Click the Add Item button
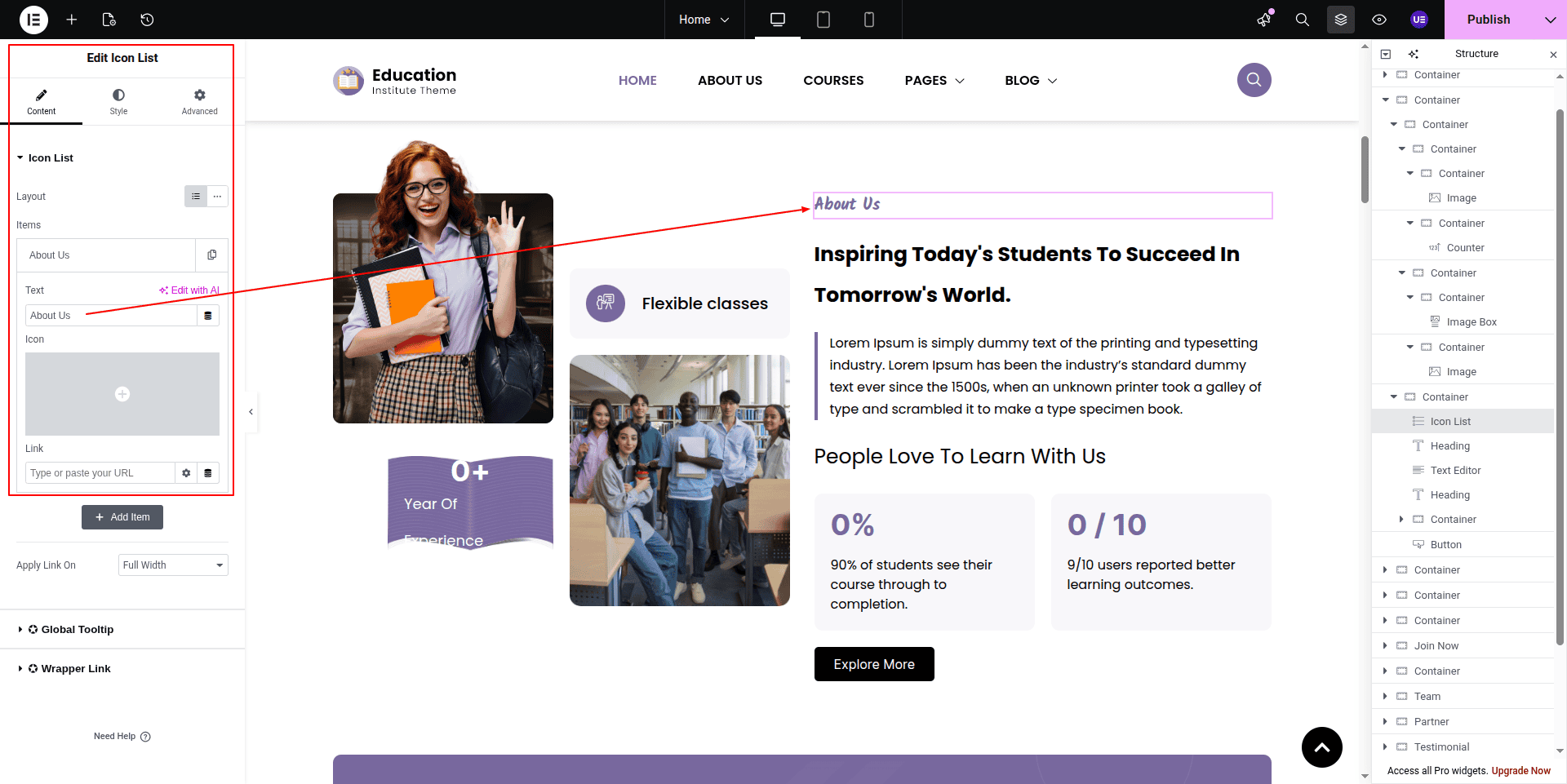Viewport: 1567px width, 784px height. (x=122, y=517)
